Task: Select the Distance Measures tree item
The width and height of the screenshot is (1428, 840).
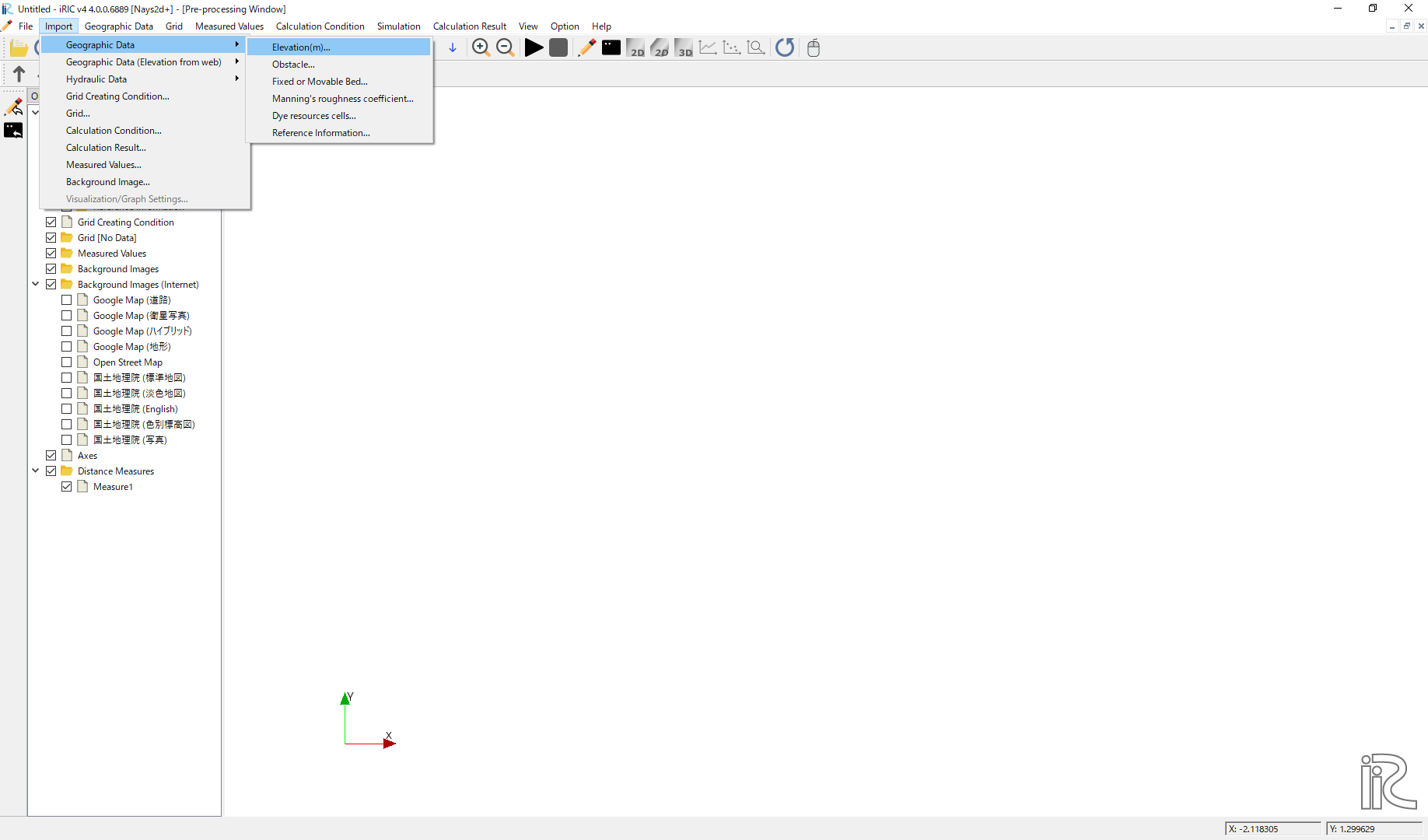Action: tap(116, 471)
